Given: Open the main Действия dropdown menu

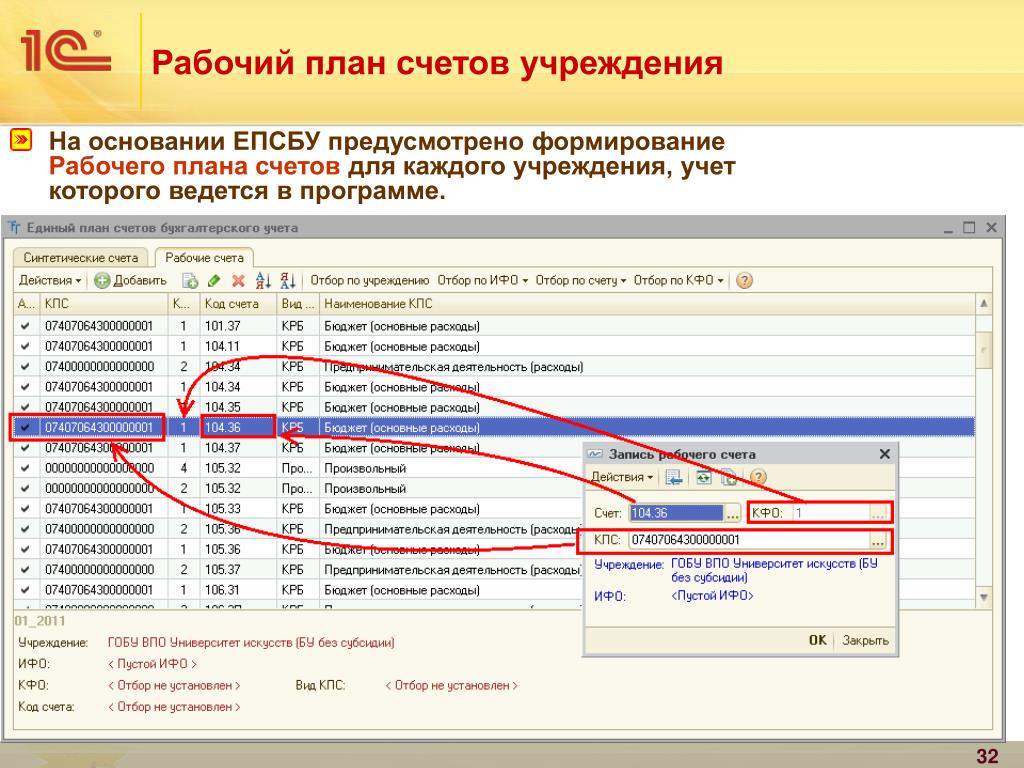Looking at the screenshot, I should (50, 281).
